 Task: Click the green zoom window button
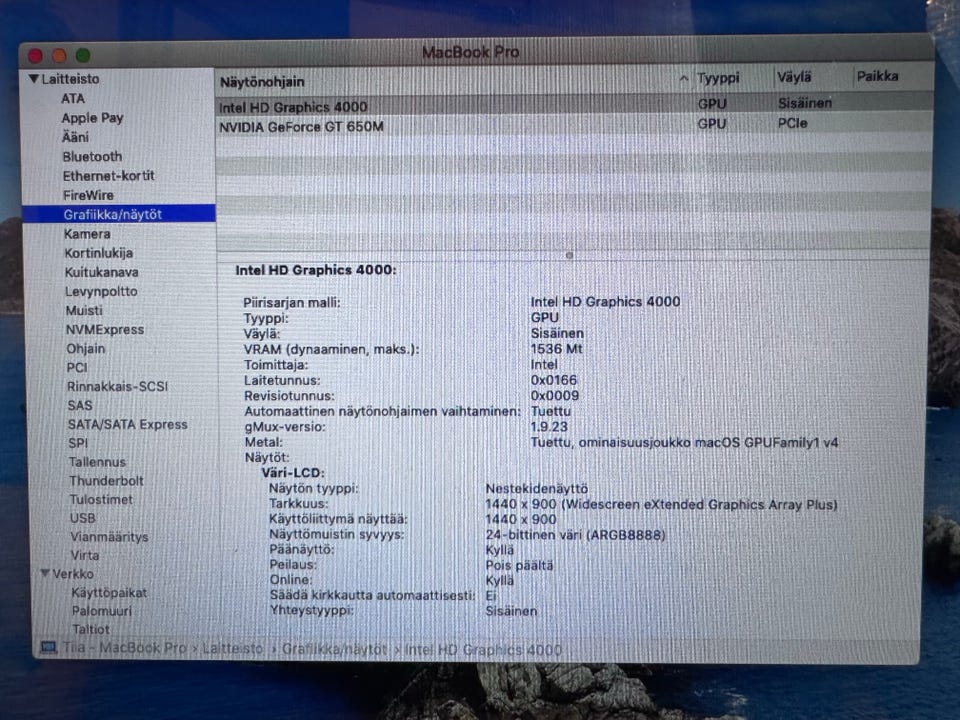pos(83,56)
